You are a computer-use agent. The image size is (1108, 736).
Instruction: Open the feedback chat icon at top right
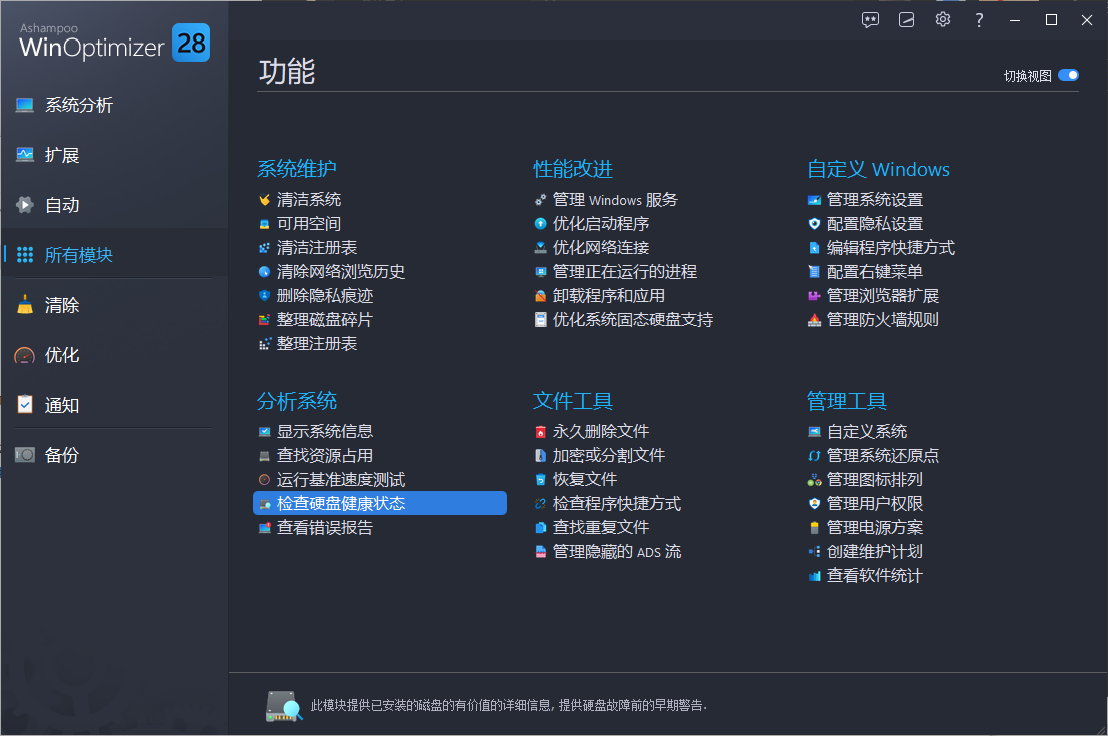870,19
